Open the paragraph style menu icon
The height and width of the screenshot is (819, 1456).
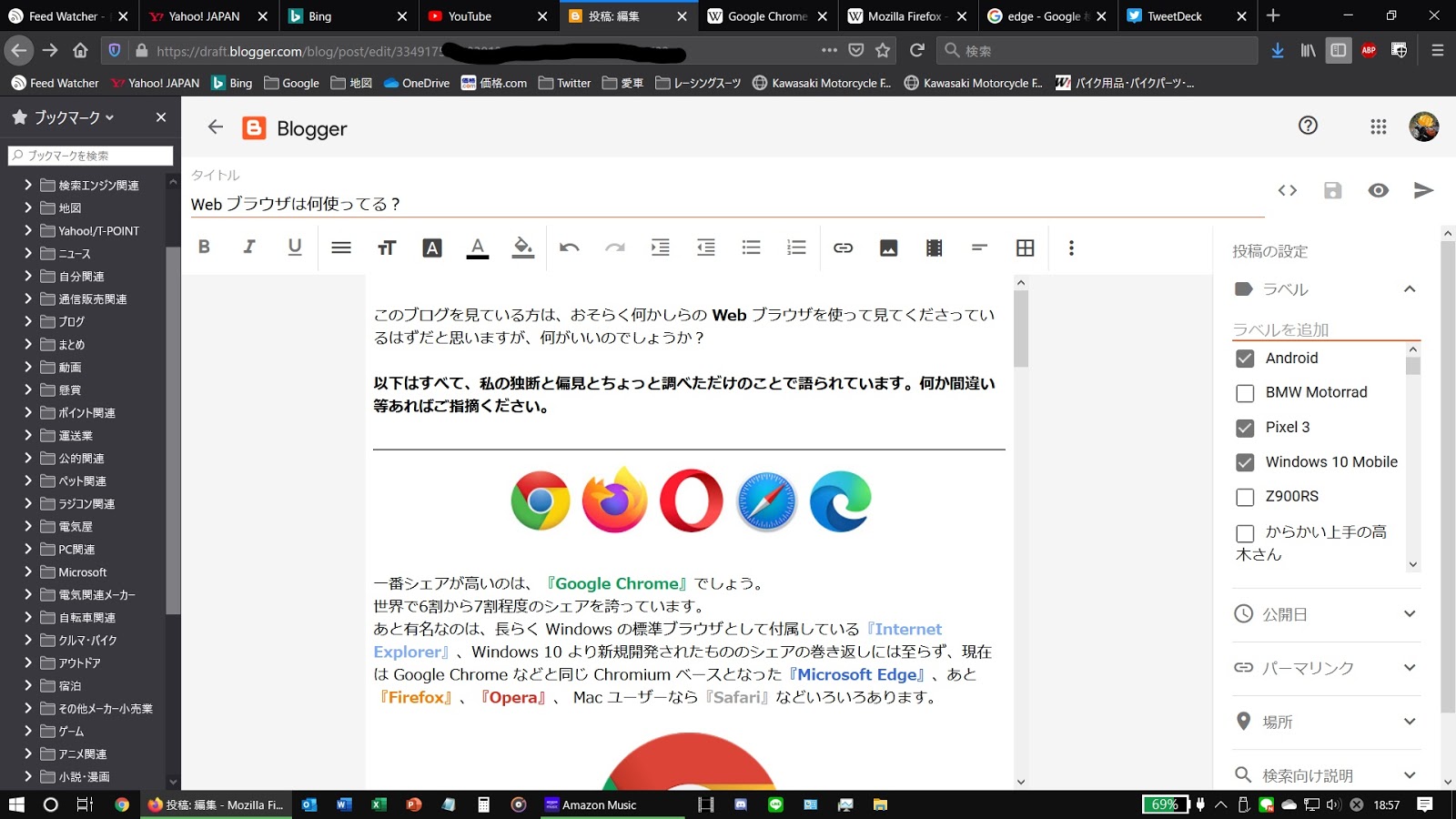point(341,248)
